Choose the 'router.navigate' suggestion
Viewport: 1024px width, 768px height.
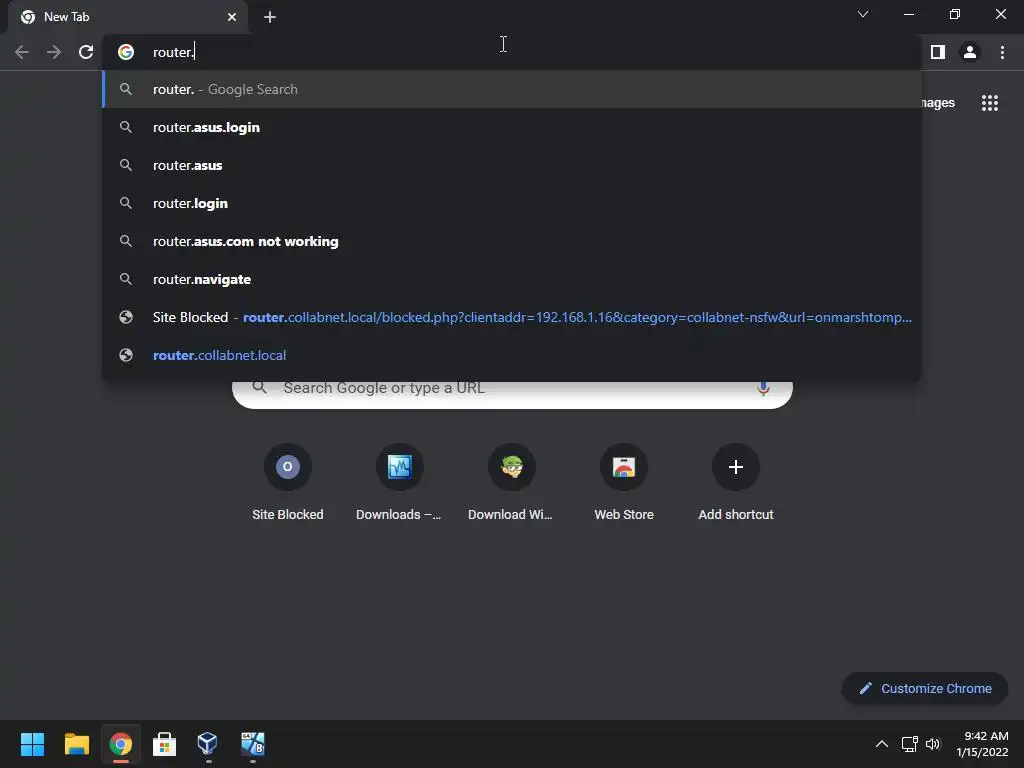pos(512,279)
